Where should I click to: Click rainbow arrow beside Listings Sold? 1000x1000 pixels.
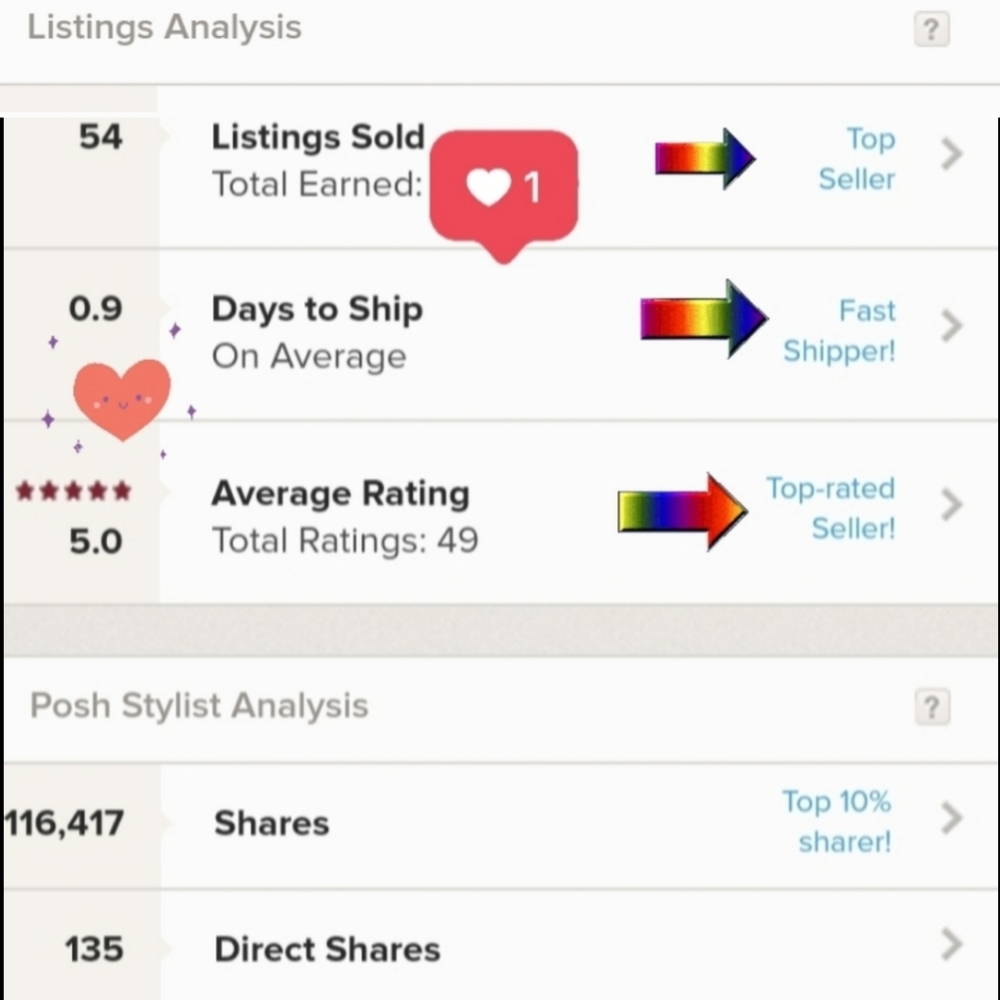click(x=705, y=158)
